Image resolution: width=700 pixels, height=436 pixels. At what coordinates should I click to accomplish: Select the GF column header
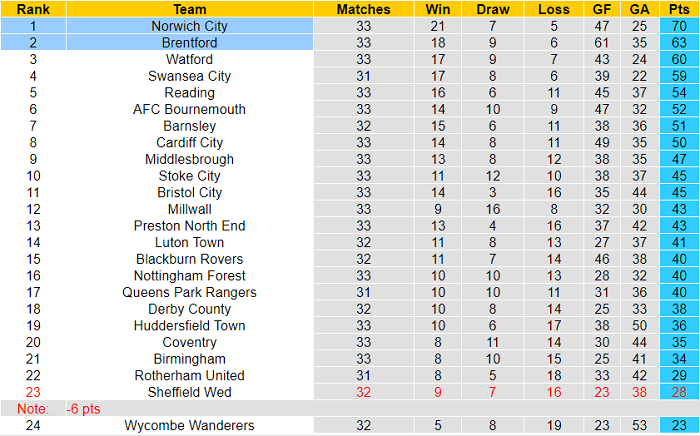(x=601, y=9)
